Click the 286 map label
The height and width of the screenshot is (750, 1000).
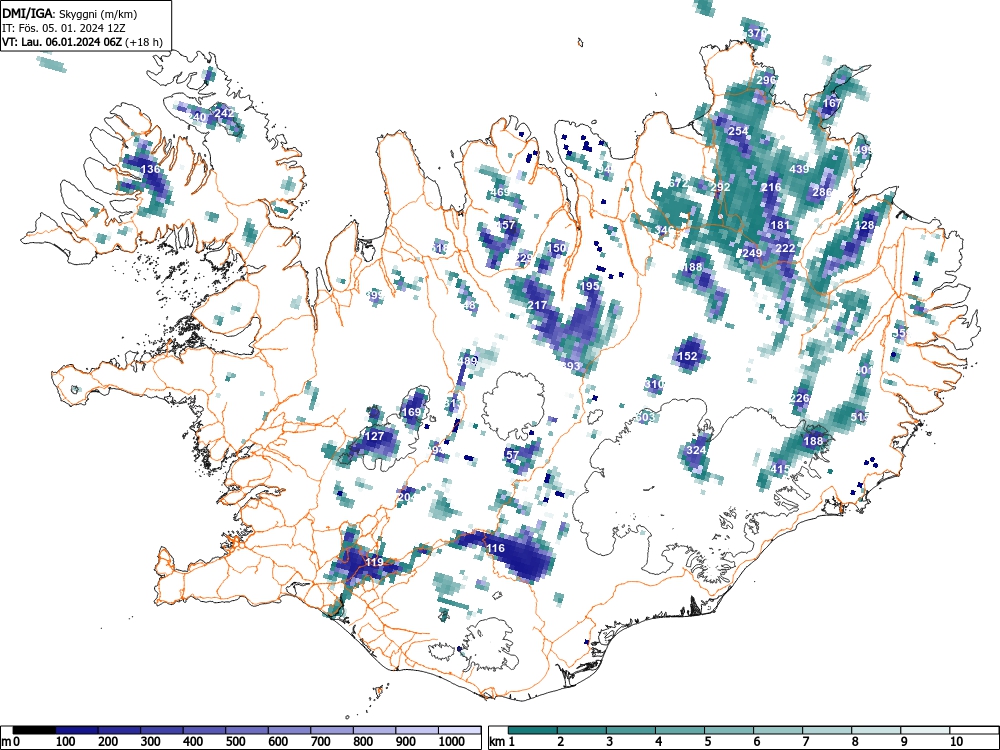[x=822, y=192]
